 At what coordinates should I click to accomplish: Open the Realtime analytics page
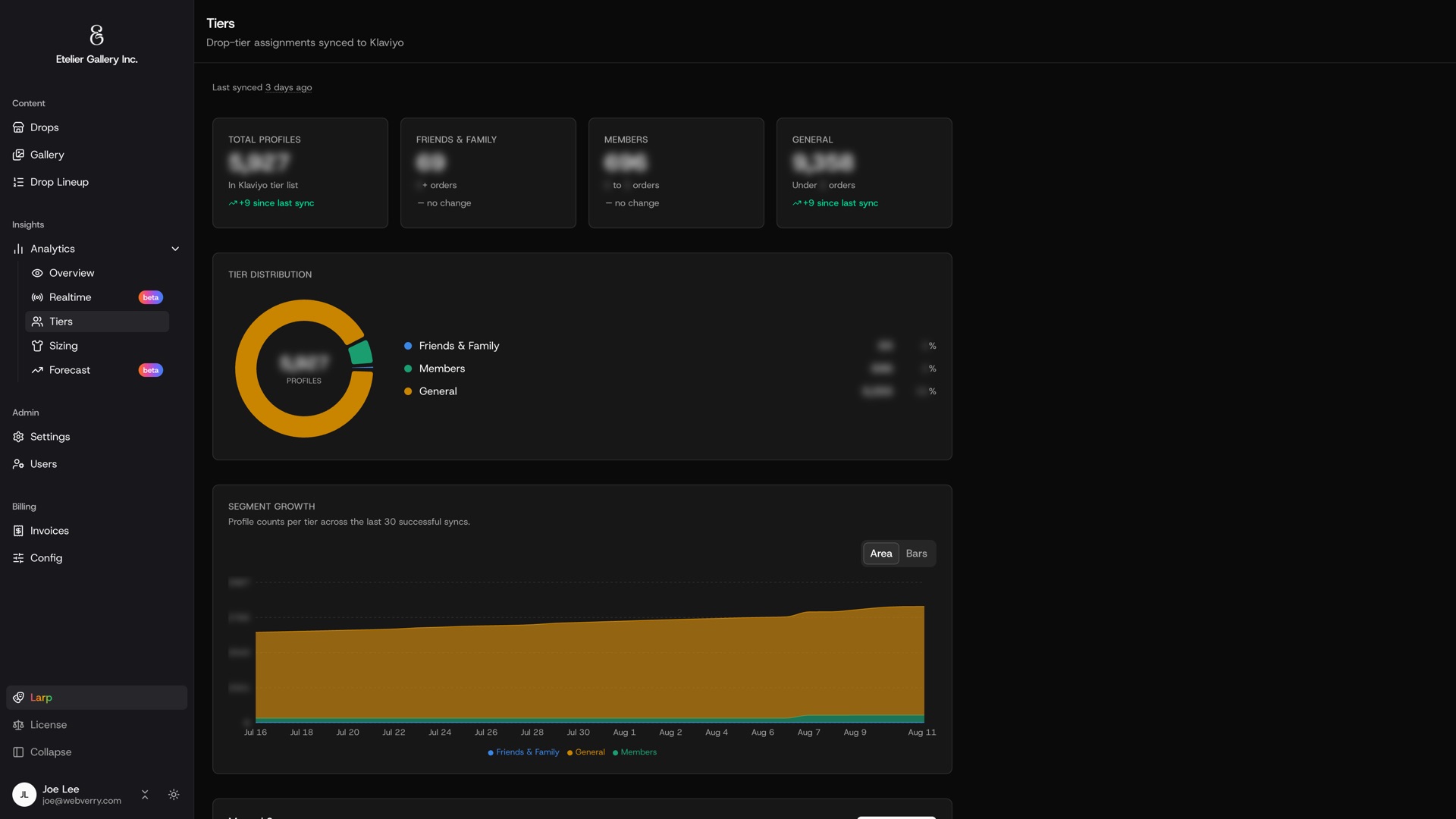pyautogui.click(x=97, y=297)
